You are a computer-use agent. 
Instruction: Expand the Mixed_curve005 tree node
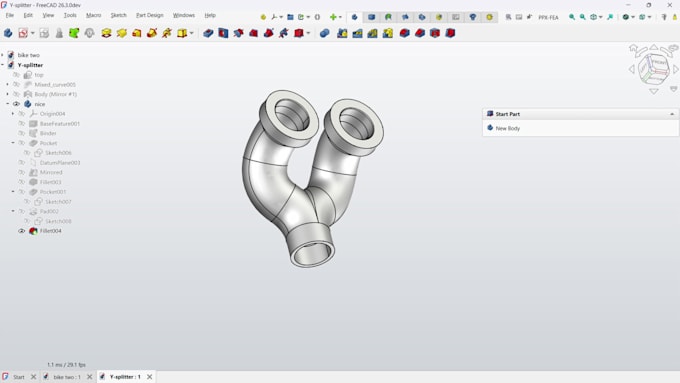tap(7, 85)
